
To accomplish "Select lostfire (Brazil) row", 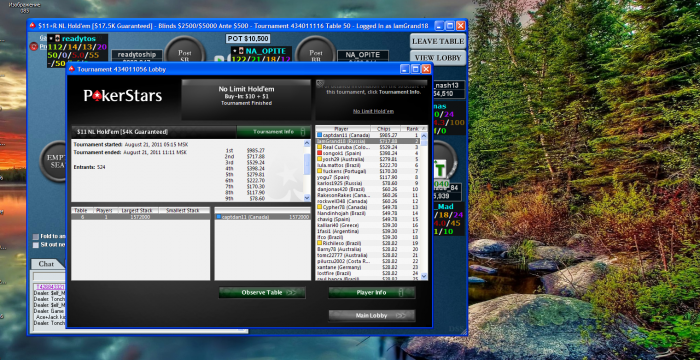I will pos(368,273).
